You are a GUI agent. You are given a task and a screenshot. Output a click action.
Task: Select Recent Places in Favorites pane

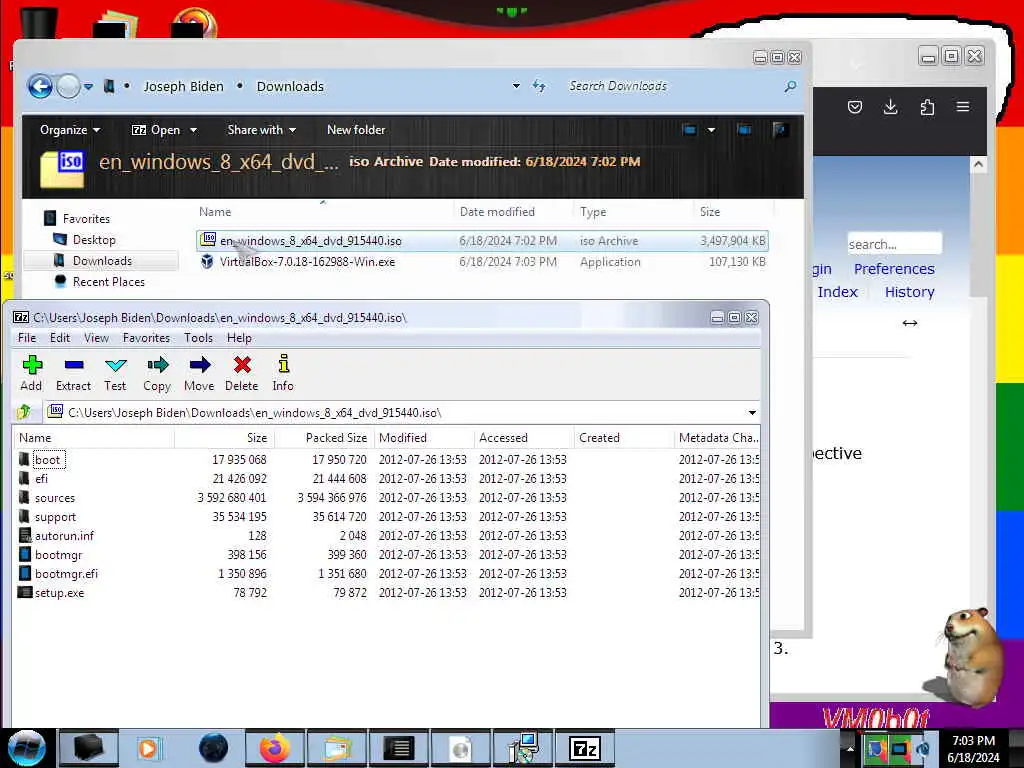tap(108, 281)
